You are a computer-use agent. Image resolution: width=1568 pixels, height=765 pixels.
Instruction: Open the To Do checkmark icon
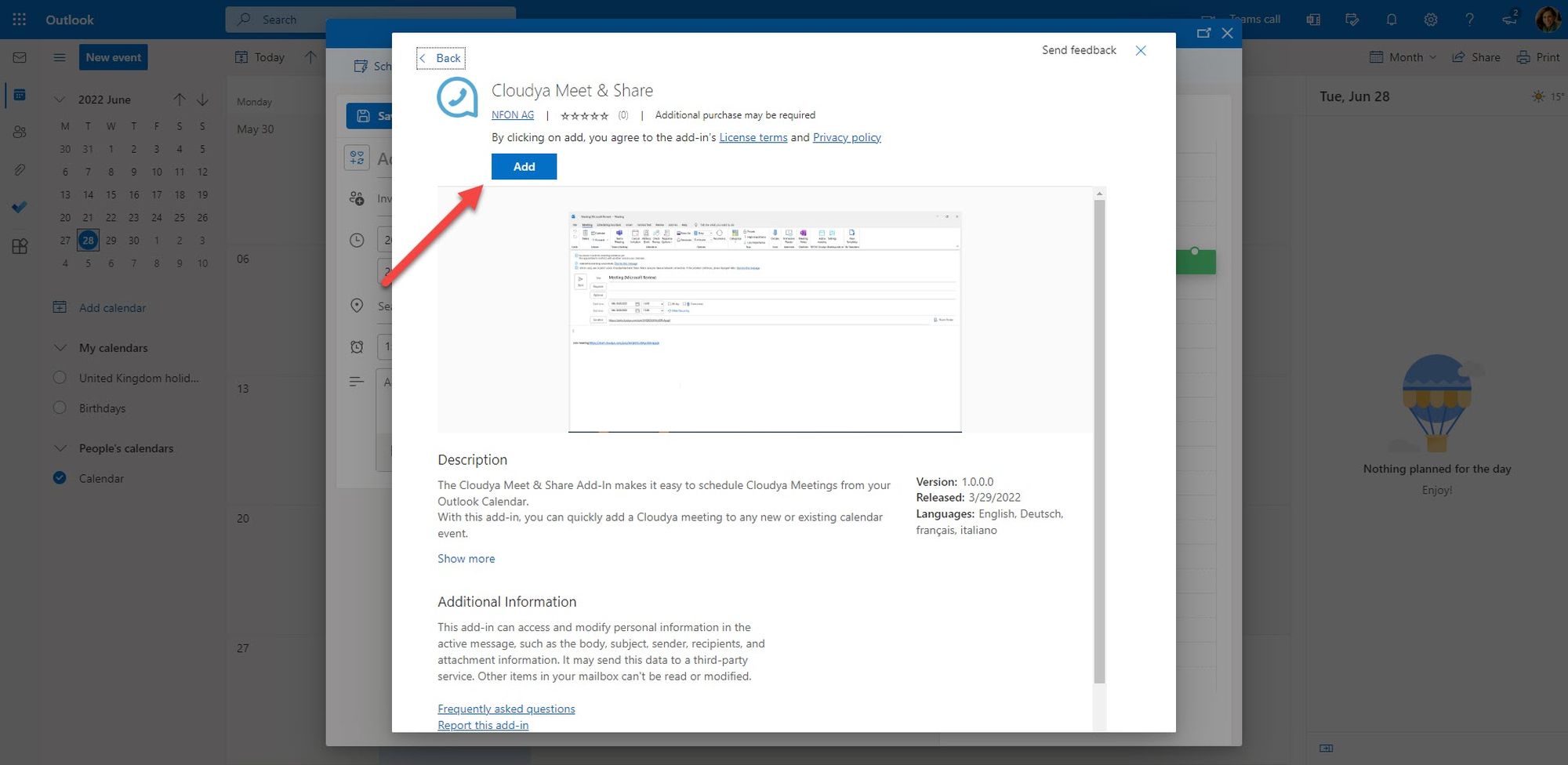[20, 207]
